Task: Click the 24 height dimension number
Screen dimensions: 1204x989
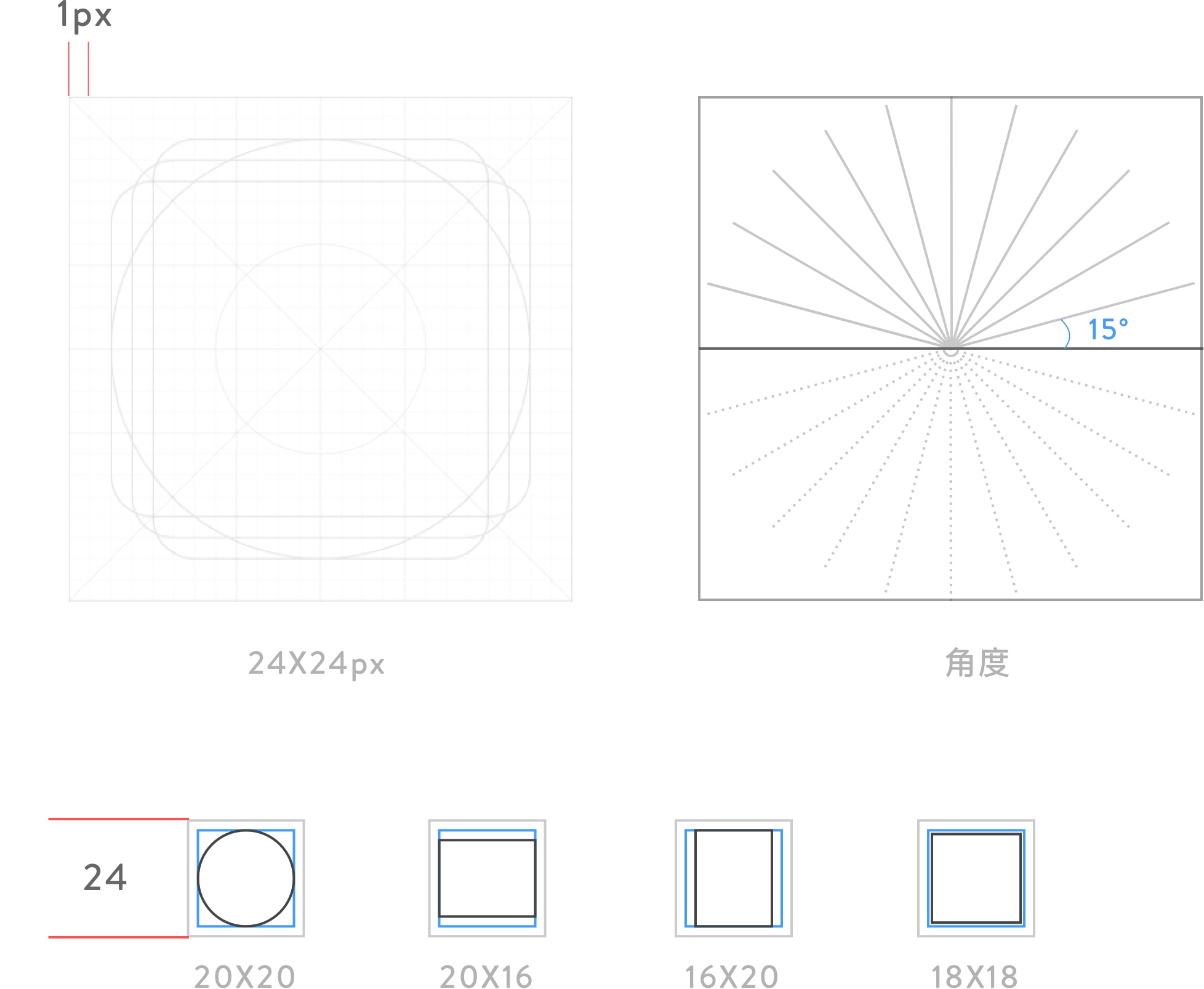Action: pyautogui.click(x=105, y=877)
